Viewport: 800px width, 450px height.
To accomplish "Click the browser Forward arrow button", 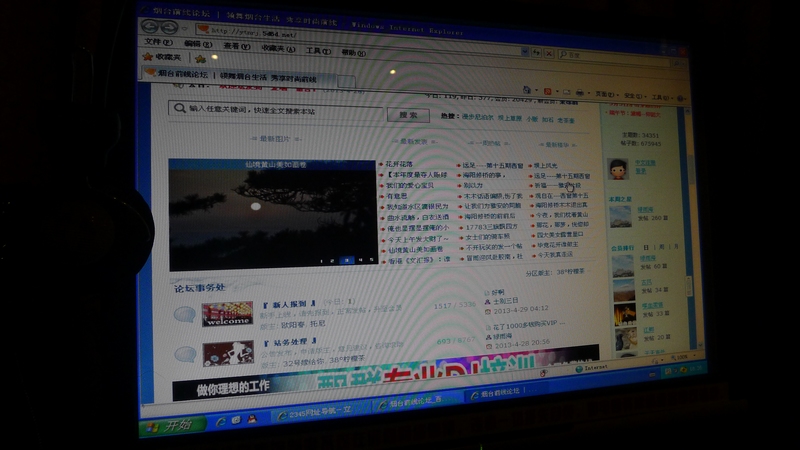I will point(169,27).
